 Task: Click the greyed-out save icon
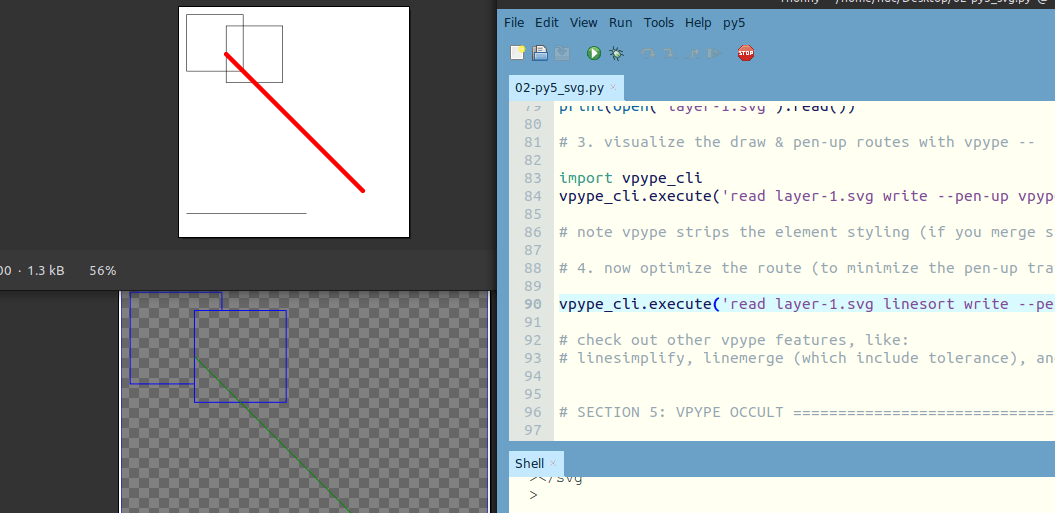click(x=562, y=53)
